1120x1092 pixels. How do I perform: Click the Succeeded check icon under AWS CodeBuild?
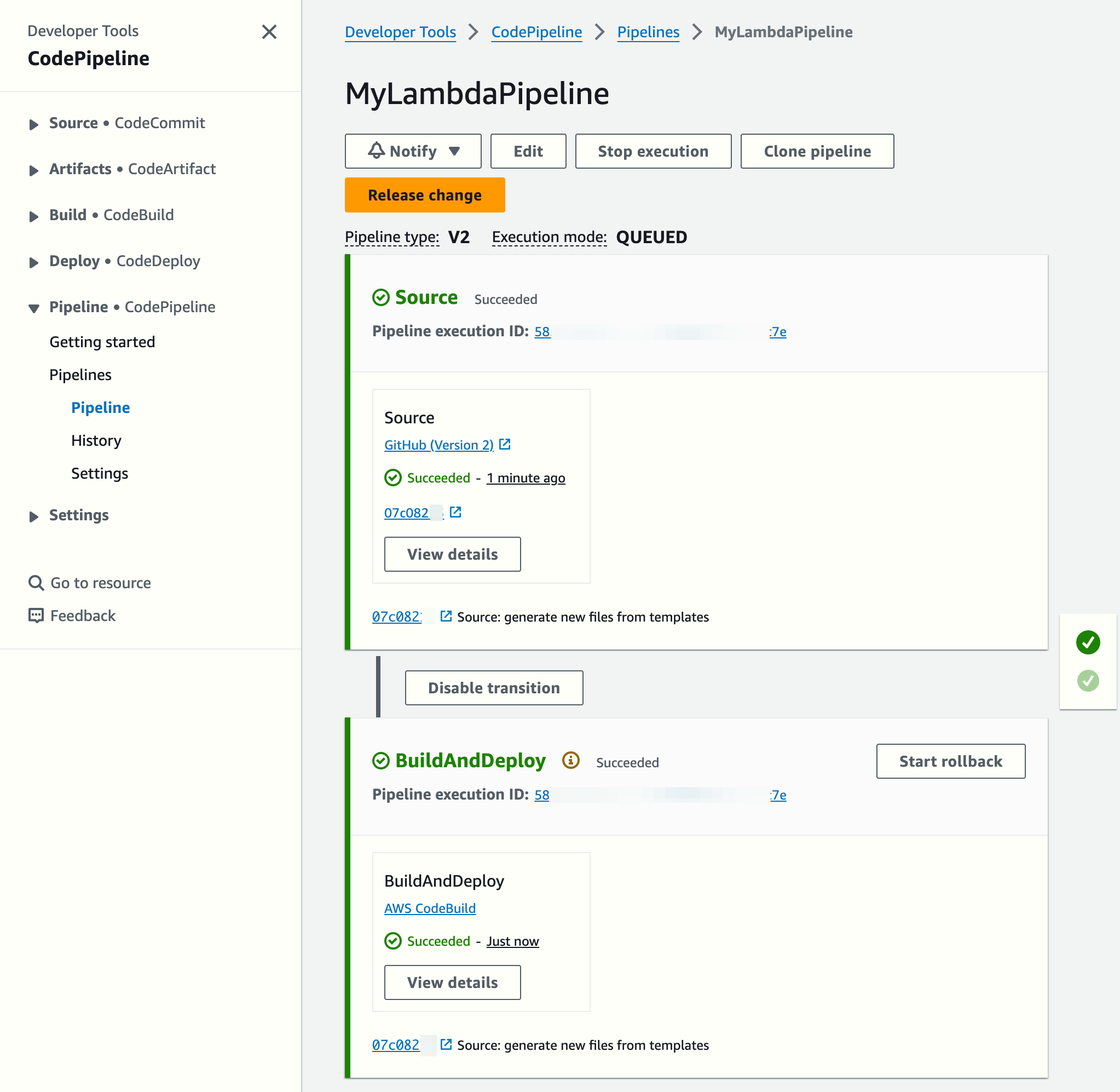(393, 941)
